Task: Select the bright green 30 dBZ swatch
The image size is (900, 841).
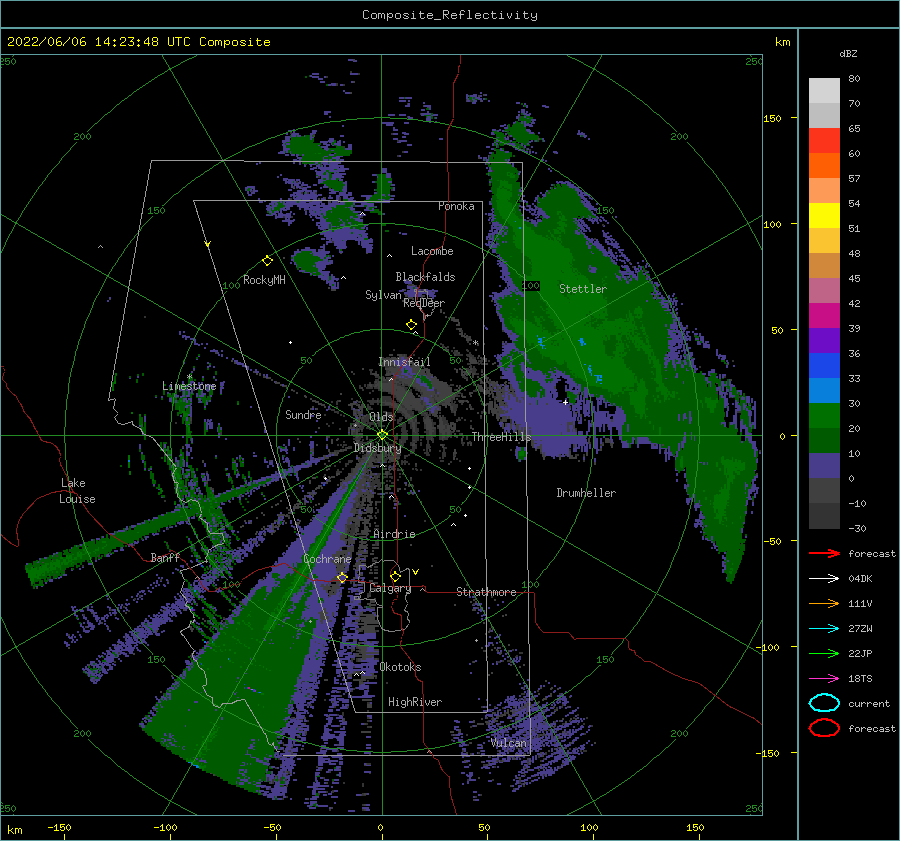Action: tap(824, 416)
